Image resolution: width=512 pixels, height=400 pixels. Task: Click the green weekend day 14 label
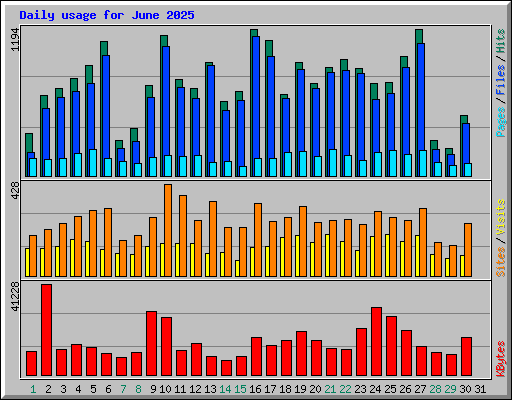coord(225,389)
